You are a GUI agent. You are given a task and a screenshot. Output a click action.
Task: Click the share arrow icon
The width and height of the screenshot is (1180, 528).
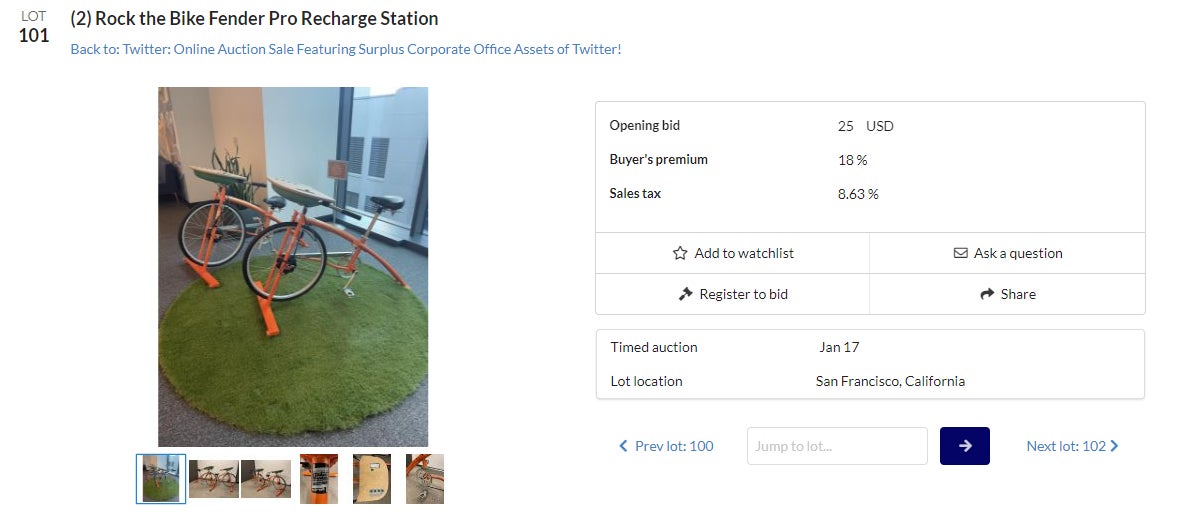coord(987,295)
